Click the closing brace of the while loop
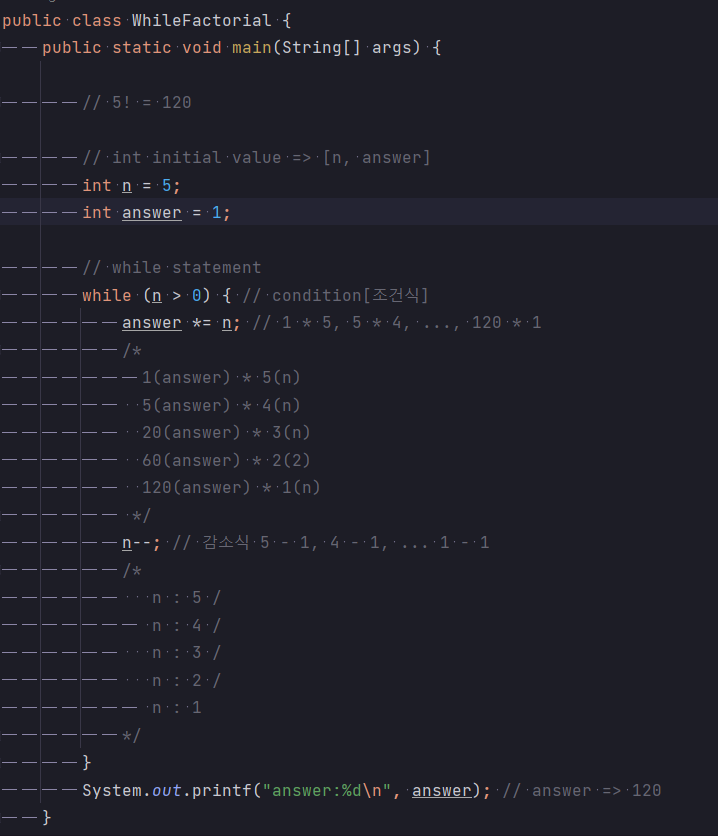 point(87,763)
